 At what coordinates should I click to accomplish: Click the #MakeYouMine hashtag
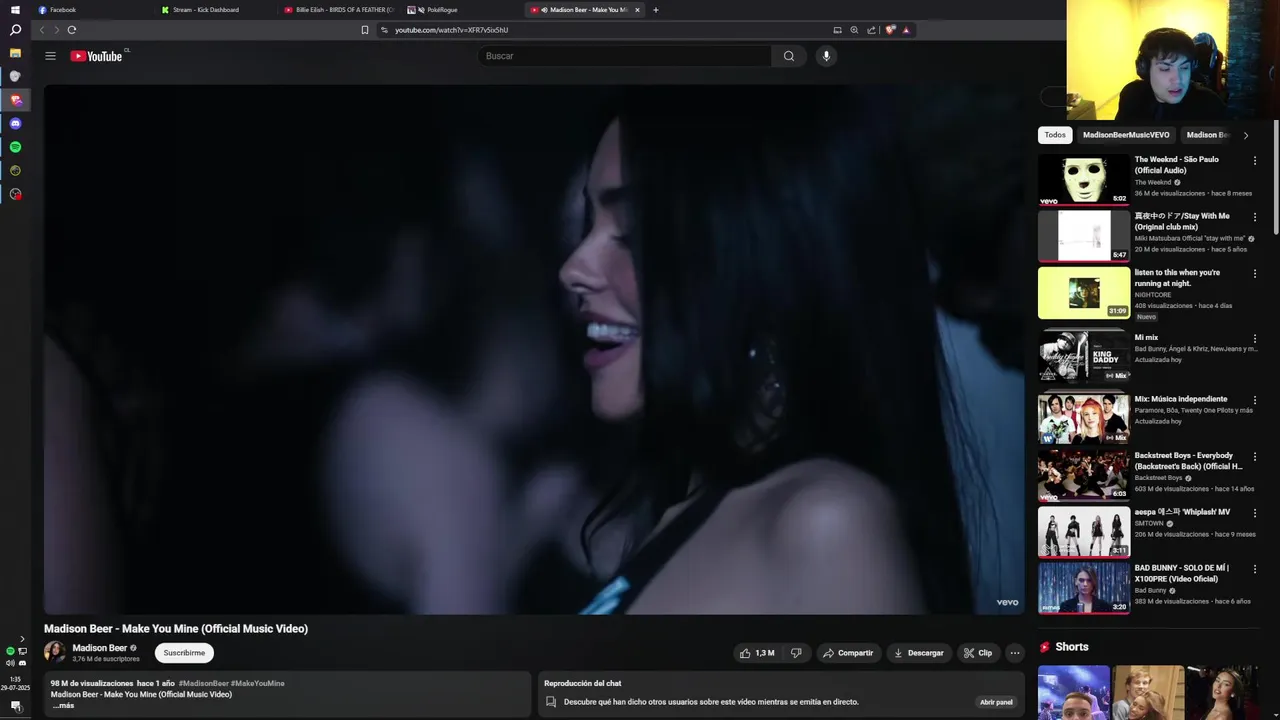coord(258,683)
